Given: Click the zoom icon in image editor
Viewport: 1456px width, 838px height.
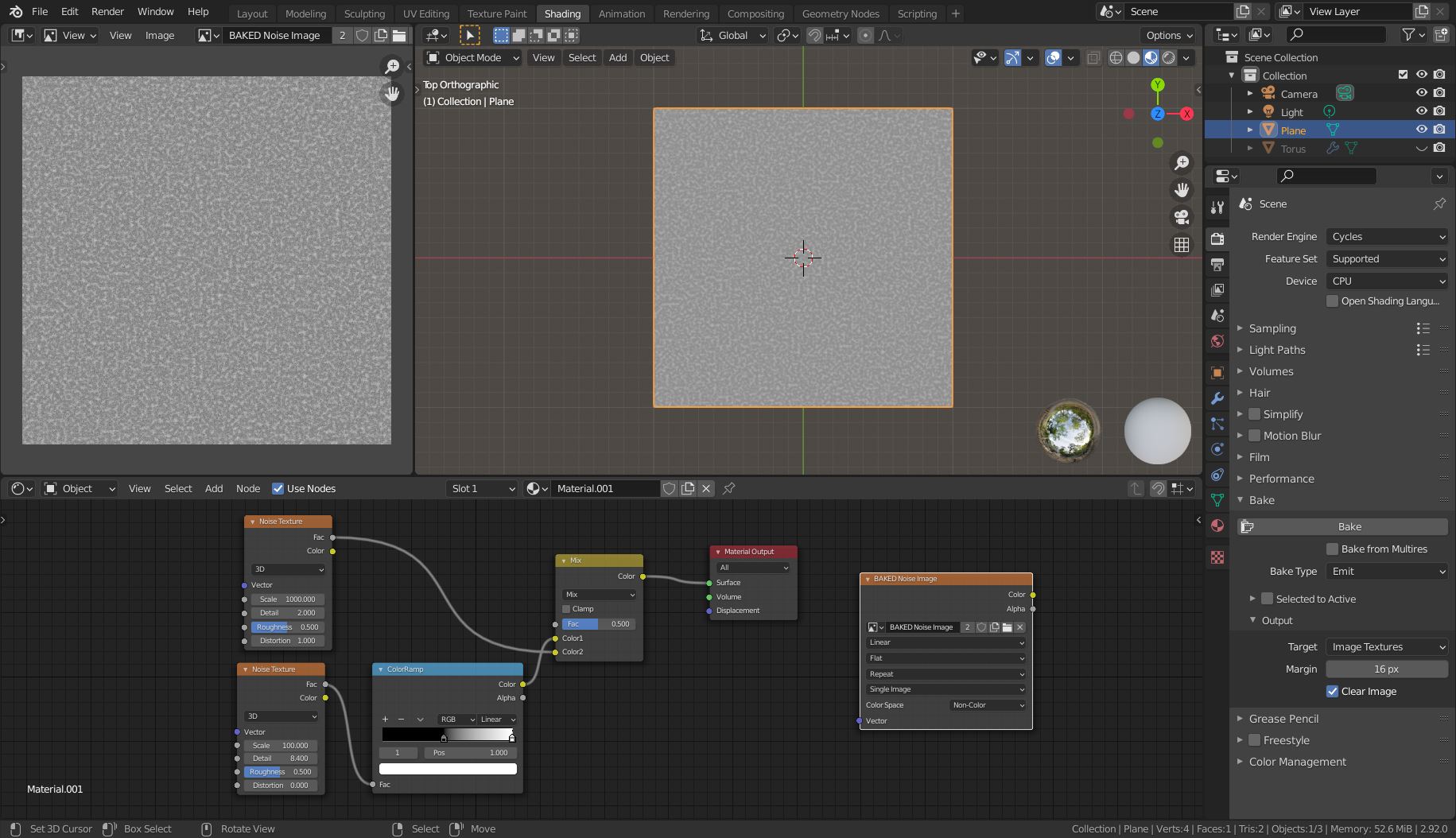Looking at the screenshot, I should [x=391, y=66].
